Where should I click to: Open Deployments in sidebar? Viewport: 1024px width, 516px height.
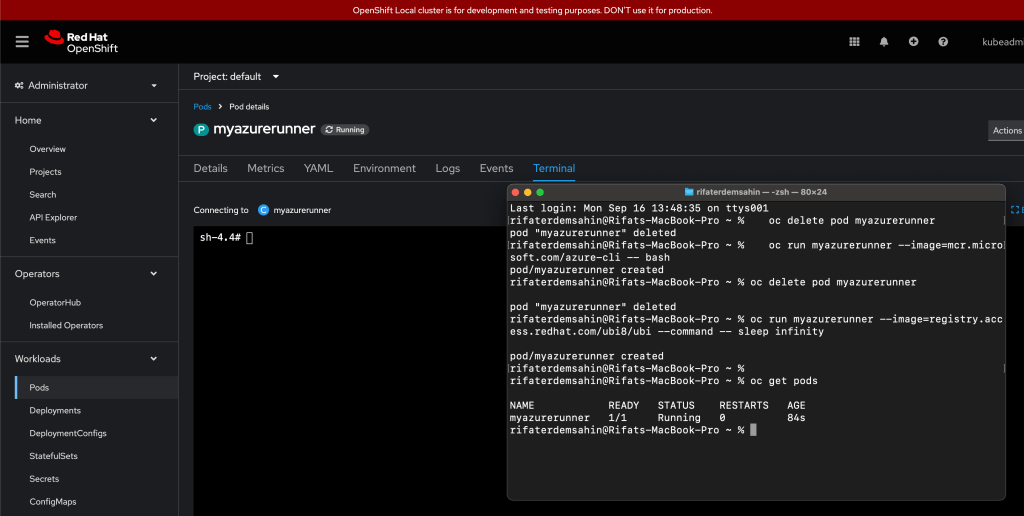click(55, 410)
